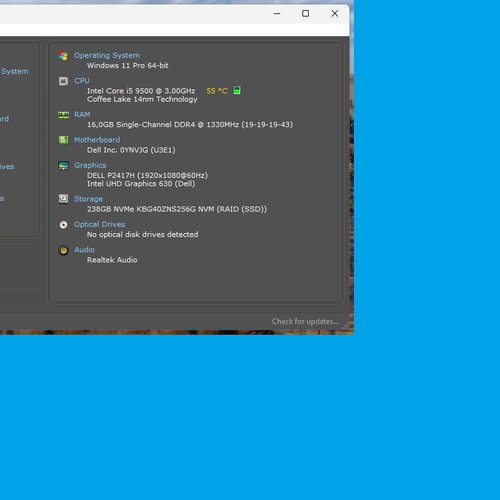Viewport: 500px width, 500px height.
Task: Click the Graphics monitor icon
Action: (x=63, y=165)
